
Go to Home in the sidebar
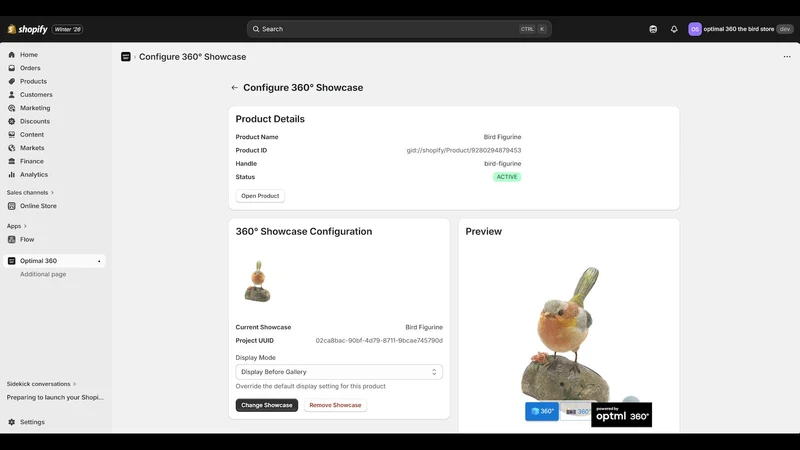point(29,55)
